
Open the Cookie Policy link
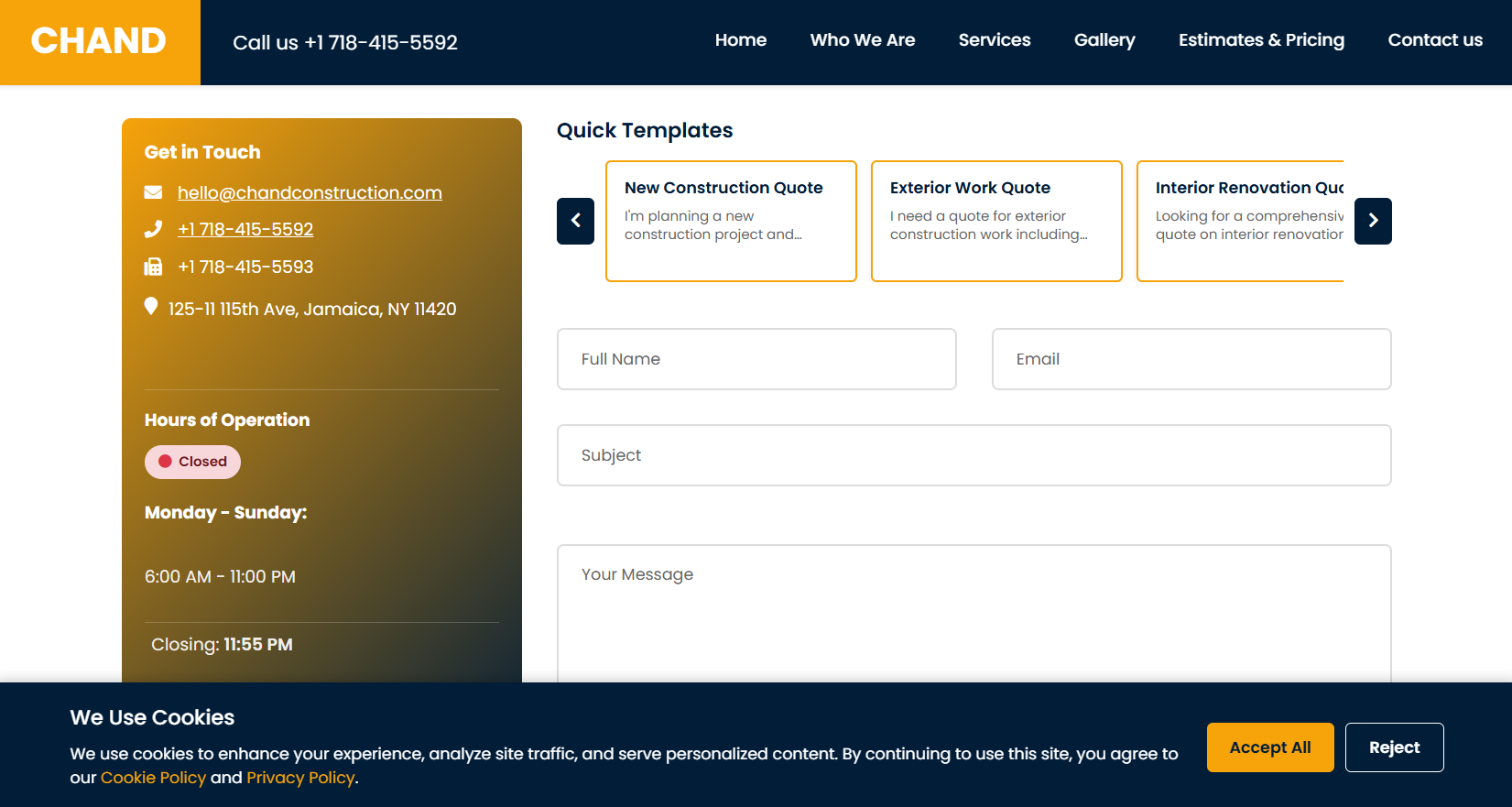click(153, 778)
